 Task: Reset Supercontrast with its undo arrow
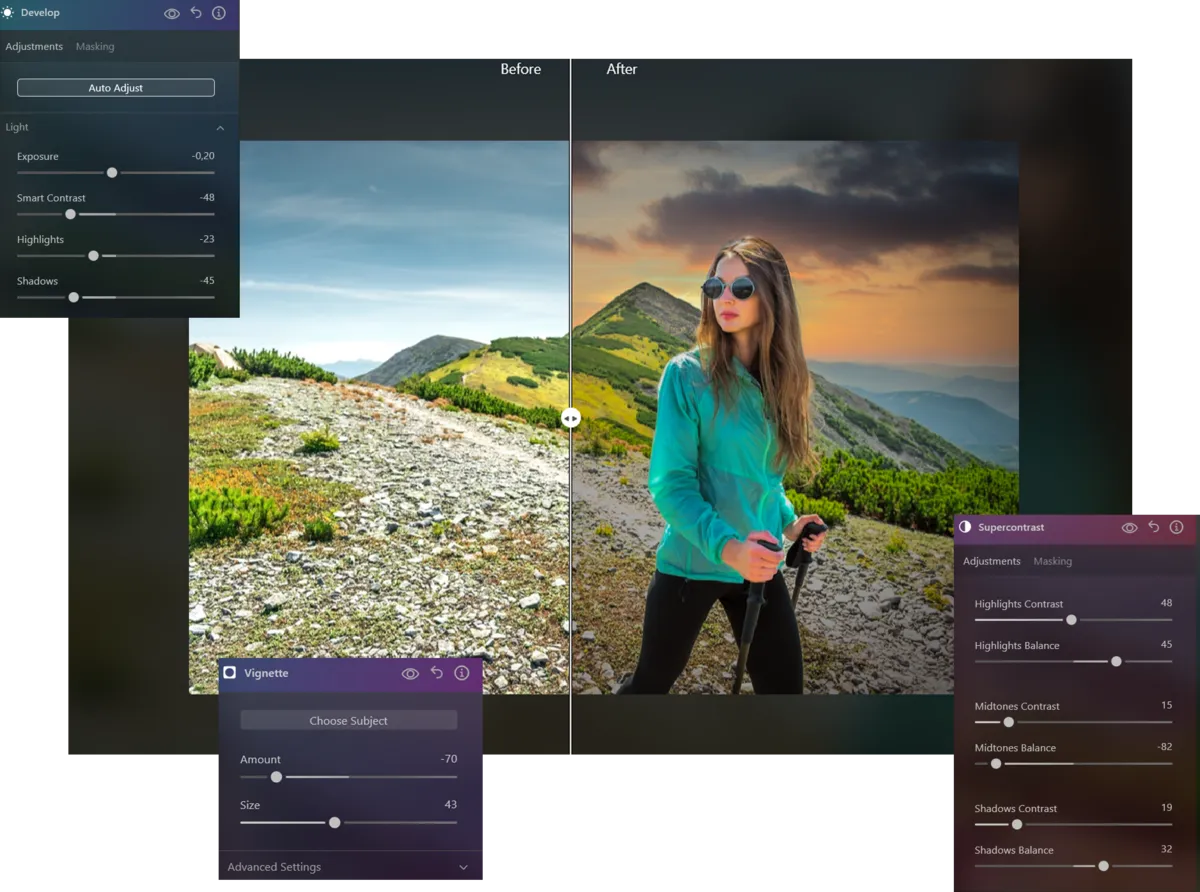click(1153, 527)
